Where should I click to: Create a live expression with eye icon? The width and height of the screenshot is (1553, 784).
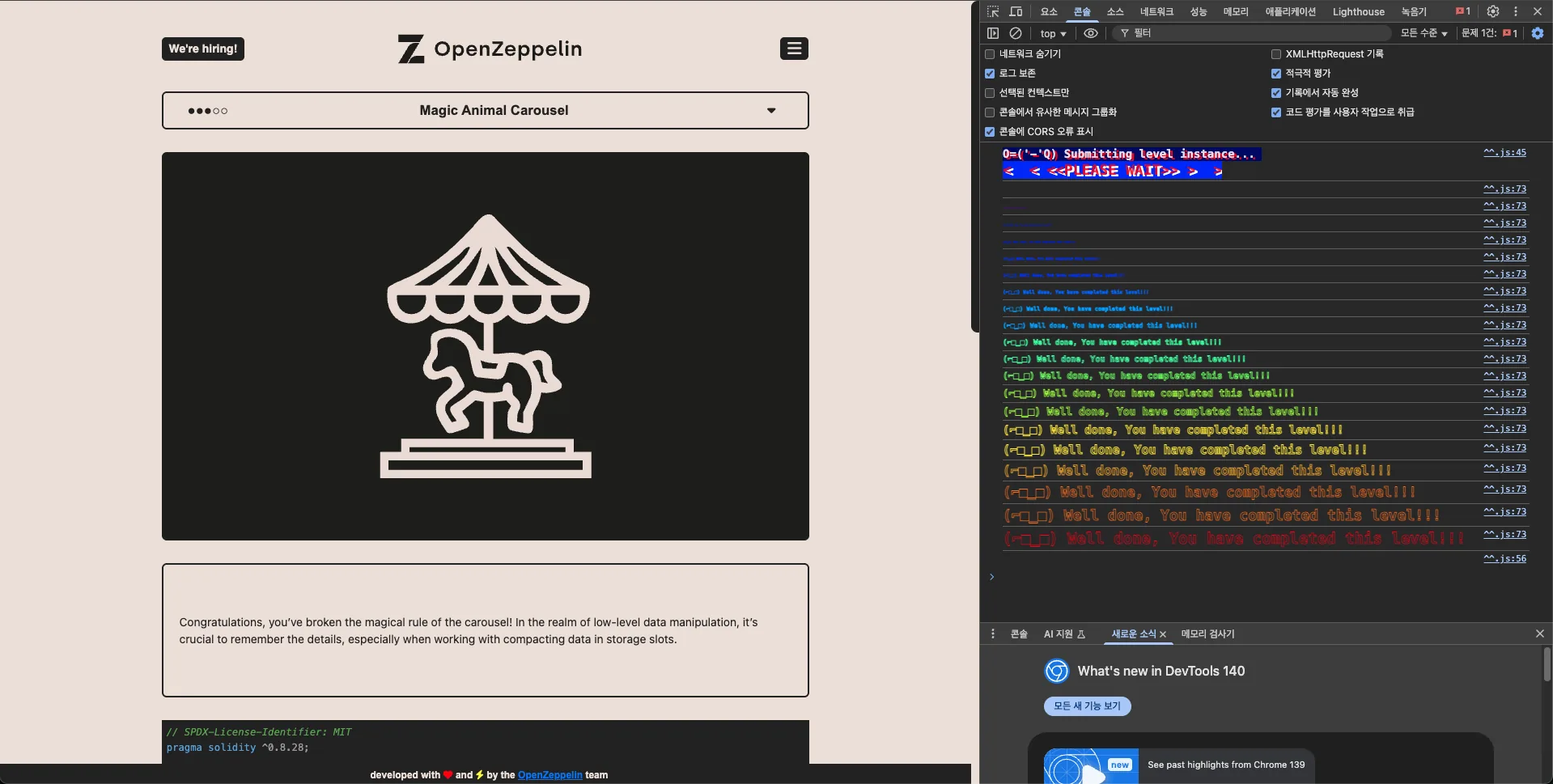point(1091,33)
